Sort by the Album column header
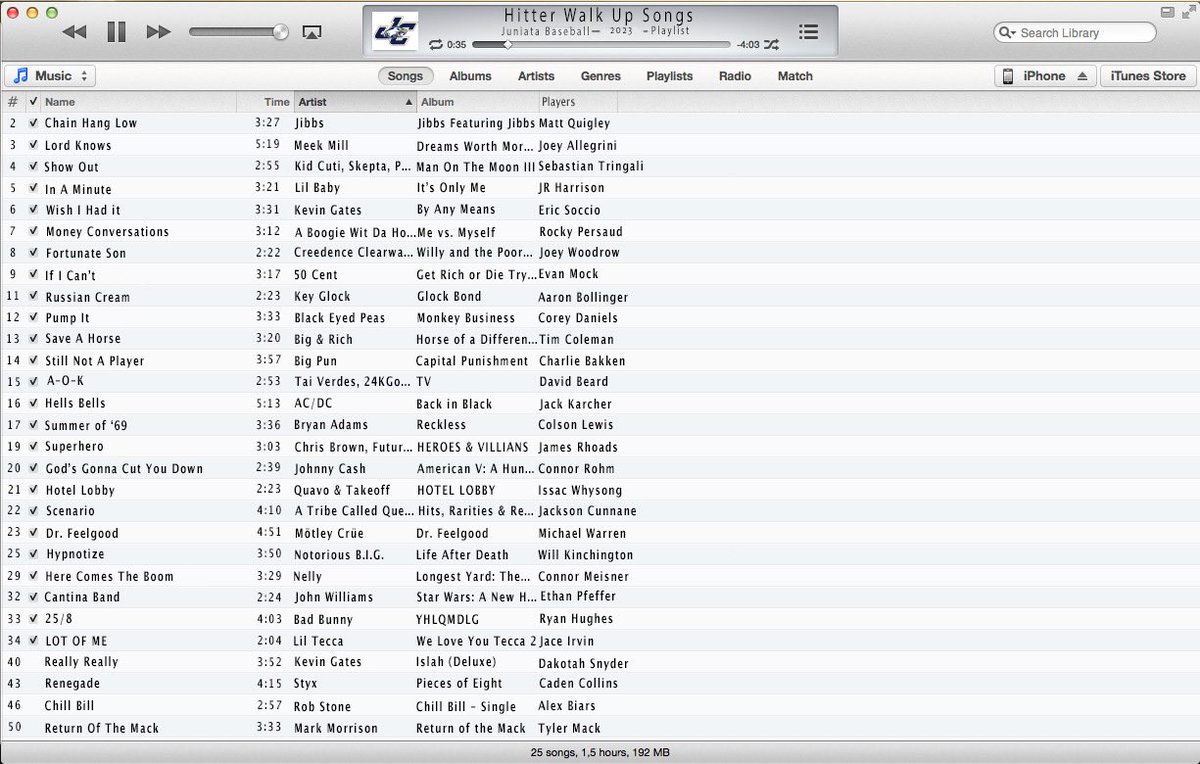The image size is (1200, 764). point(477,102)
